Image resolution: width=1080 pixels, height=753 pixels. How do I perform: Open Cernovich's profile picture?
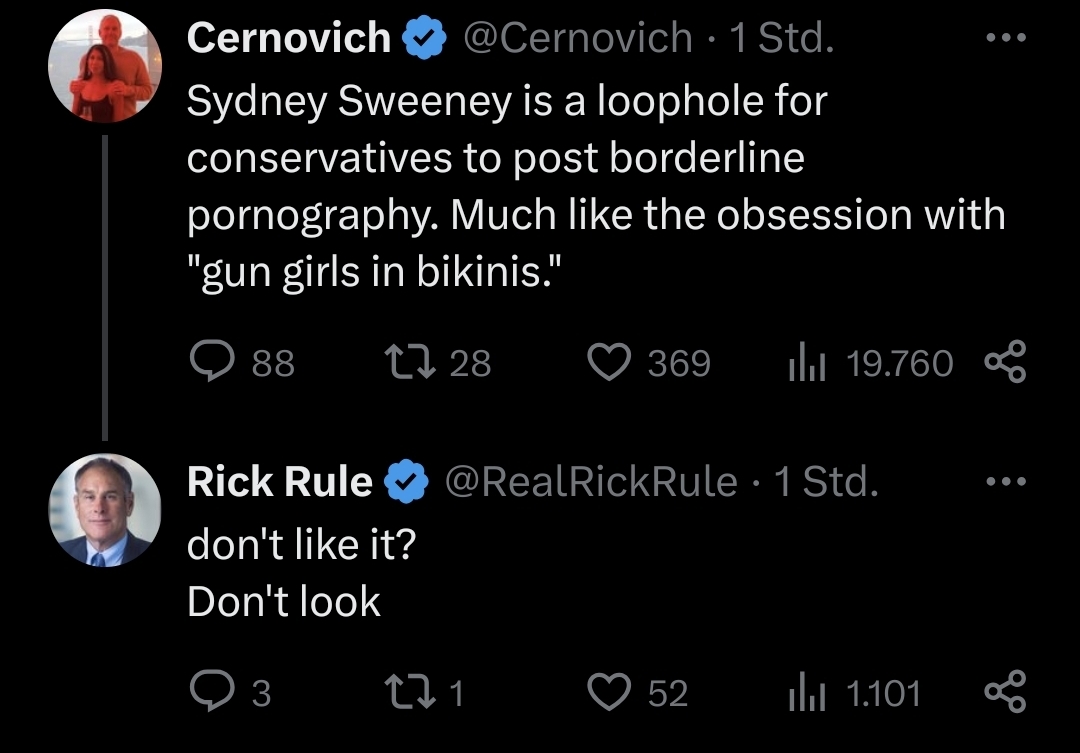pos(105,66)
